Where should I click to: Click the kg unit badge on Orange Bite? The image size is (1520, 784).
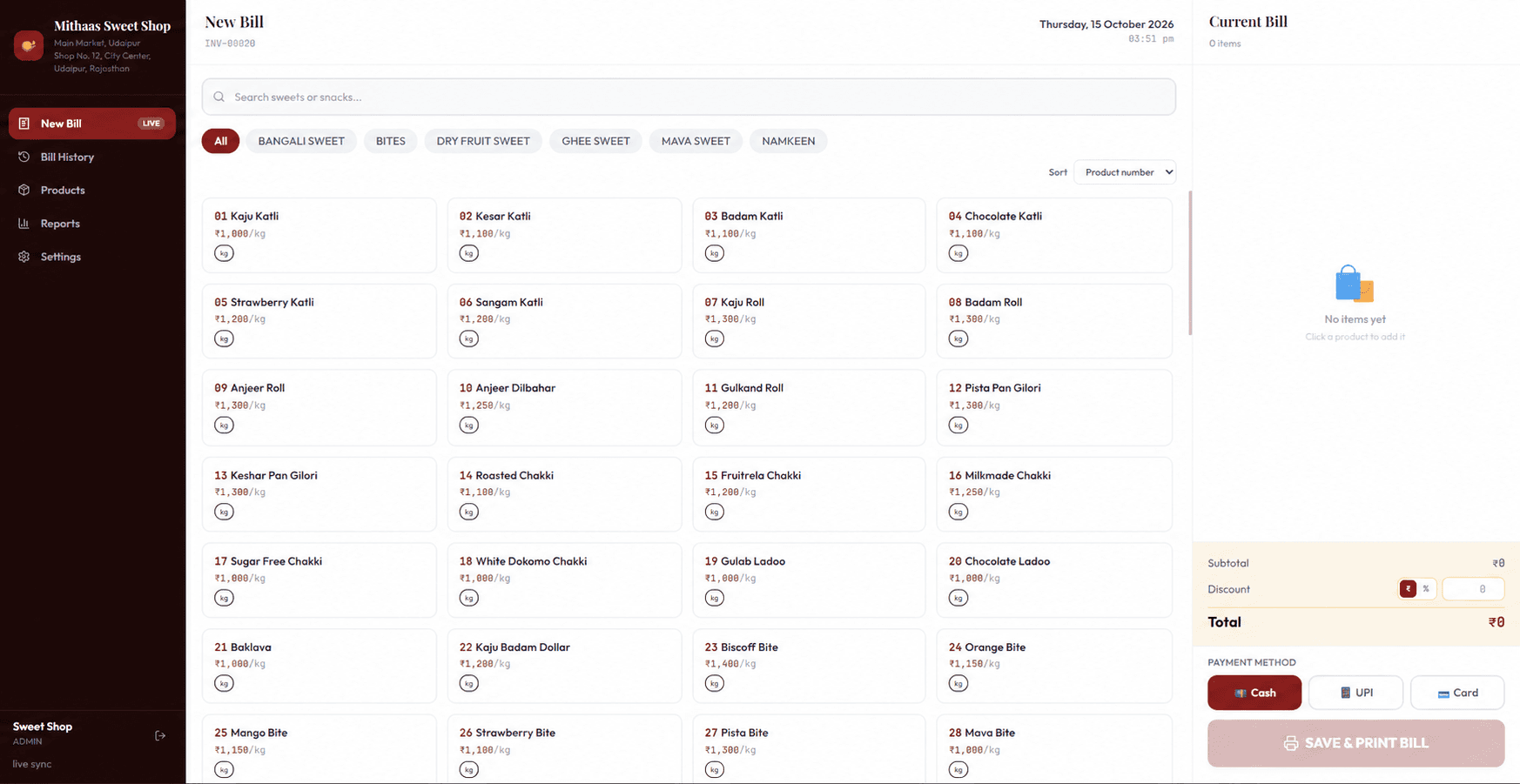(x=958, y=683)
